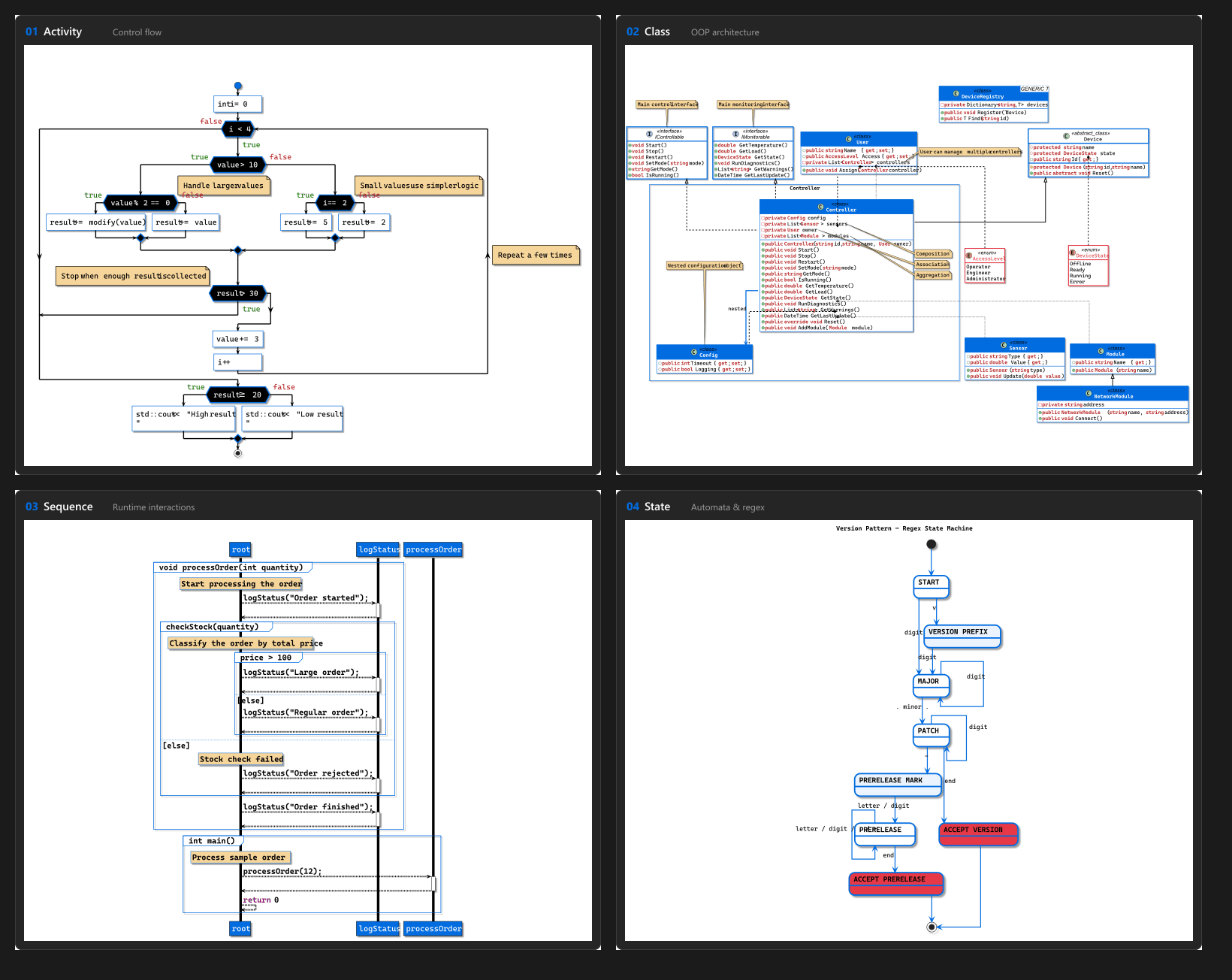Click the "02 Class" panel title
1232x980 pixels.
point(648,32)
